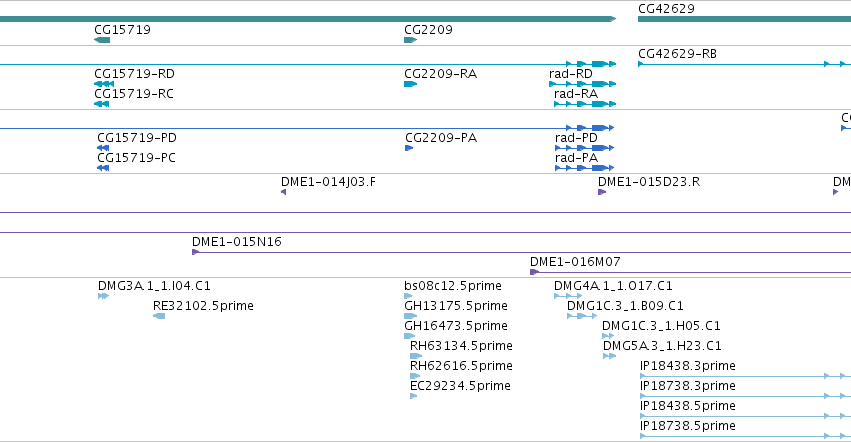Click the DME1-014J03.F marker arrow
Image resolution: width=851 pixels, height=442 pixels.
(x=283, y=192)
